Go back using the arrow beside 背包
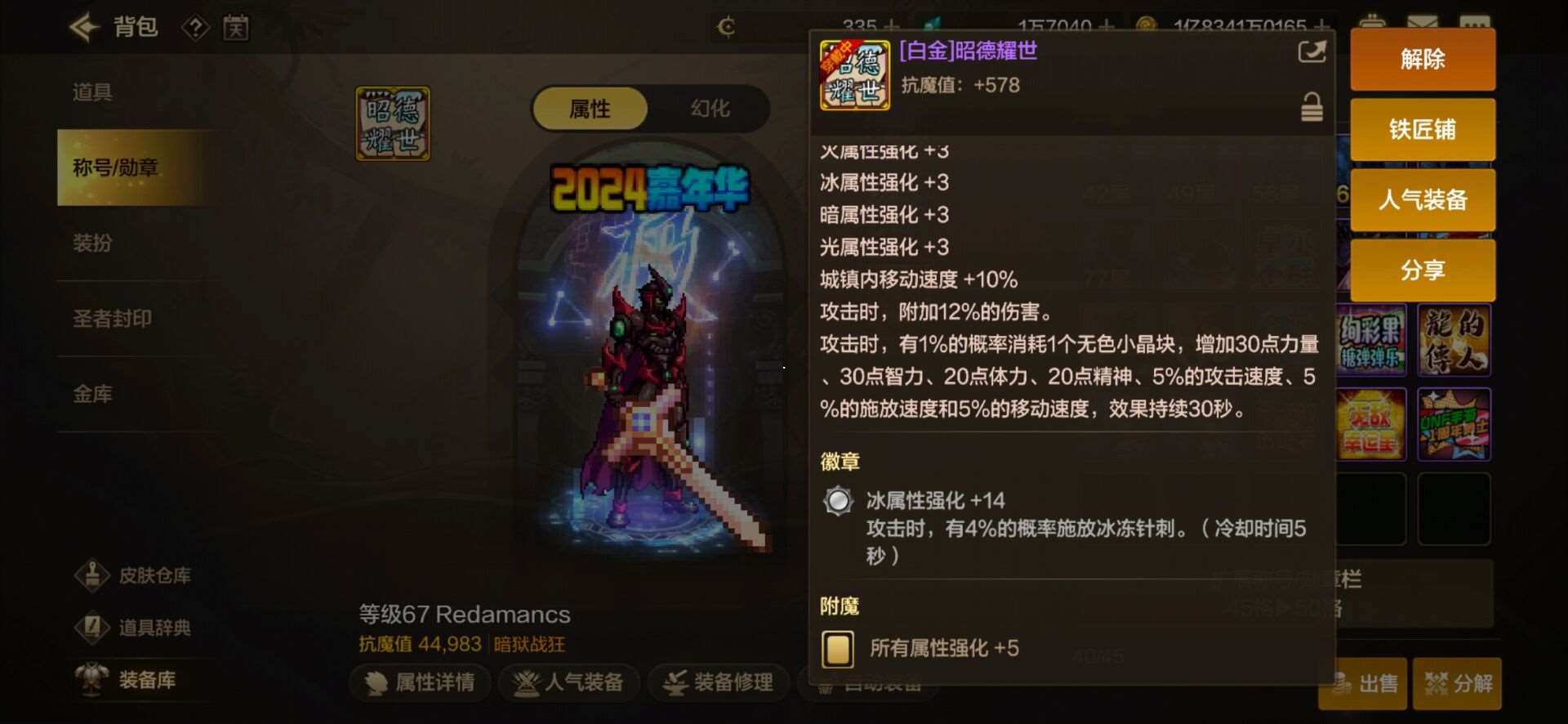This screenshot has height=724, width=1568. click(84, 28)
